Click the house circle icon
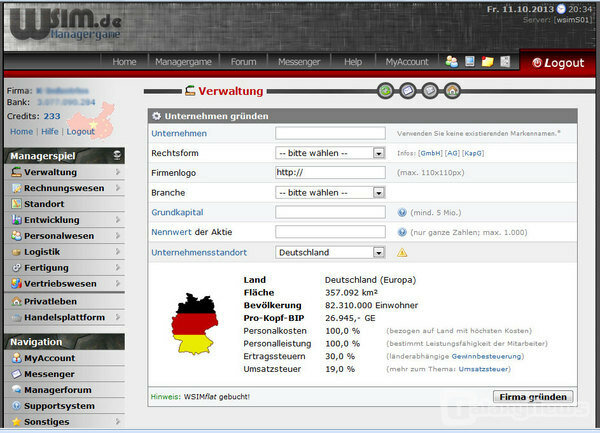 [x=452, y=91]
